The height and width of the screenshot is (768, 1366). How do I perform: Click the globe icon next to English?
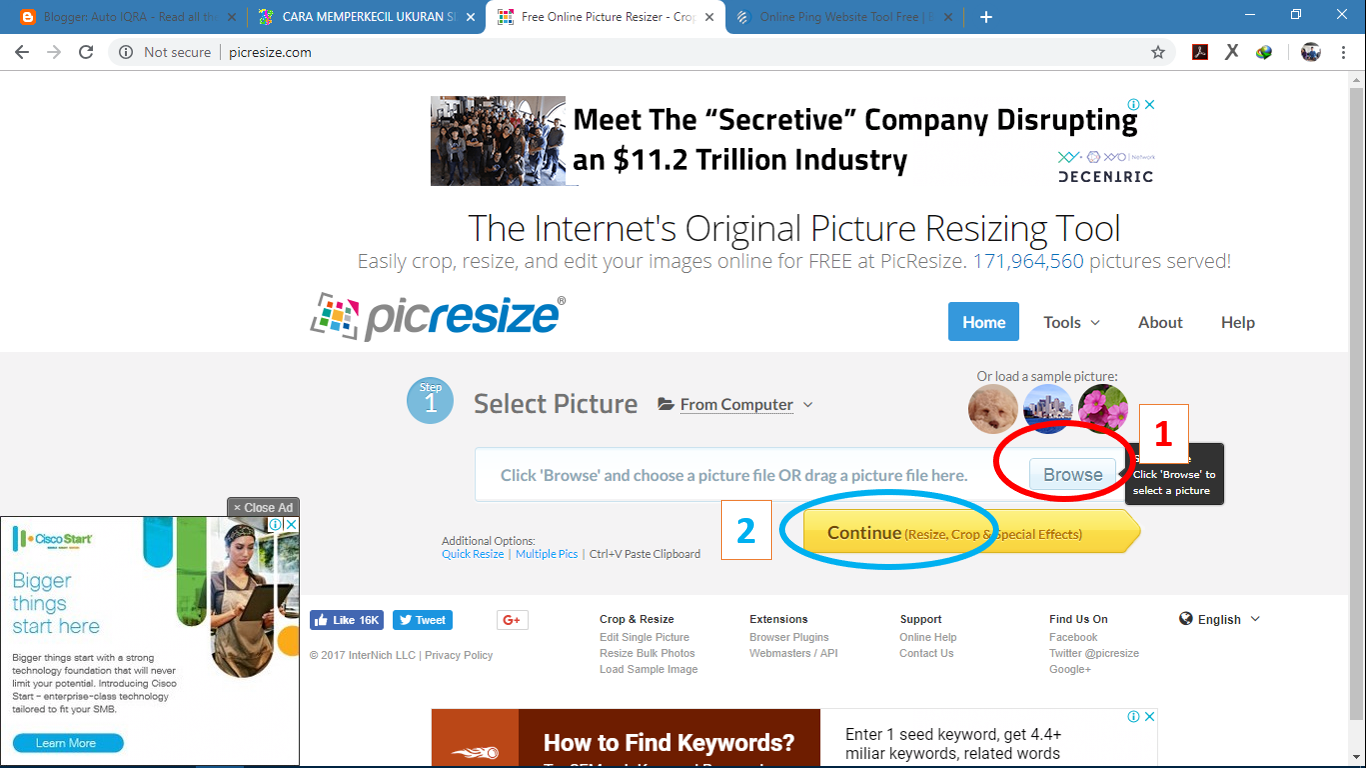coord(1186,619)
